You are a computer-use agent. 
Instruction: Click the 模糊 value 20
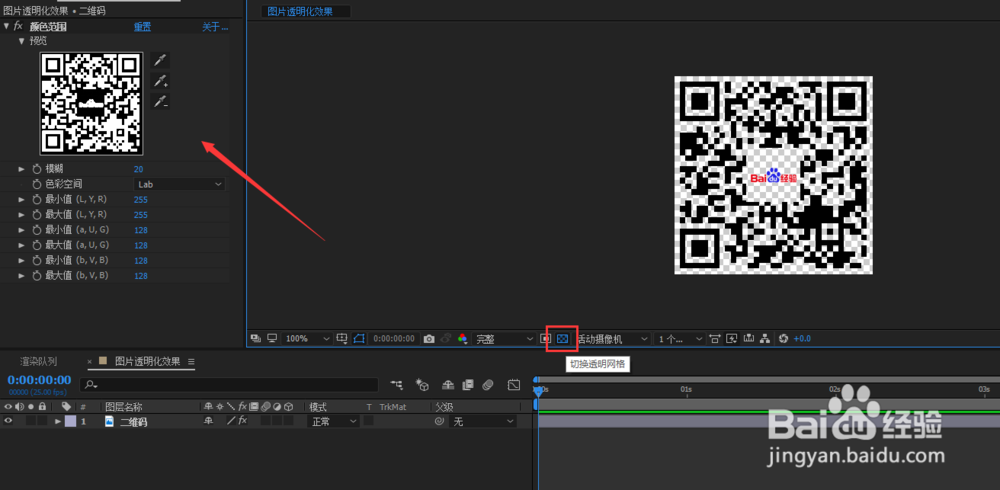tap(138, 169)
